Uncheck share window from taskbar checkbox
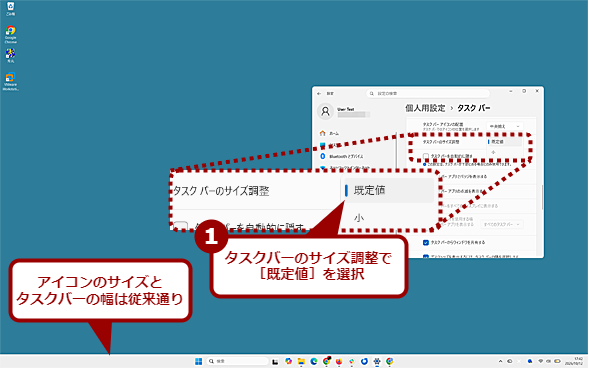The width and height of the screenshot is (589, 369). pyautogui.click(x=426, y=243)
